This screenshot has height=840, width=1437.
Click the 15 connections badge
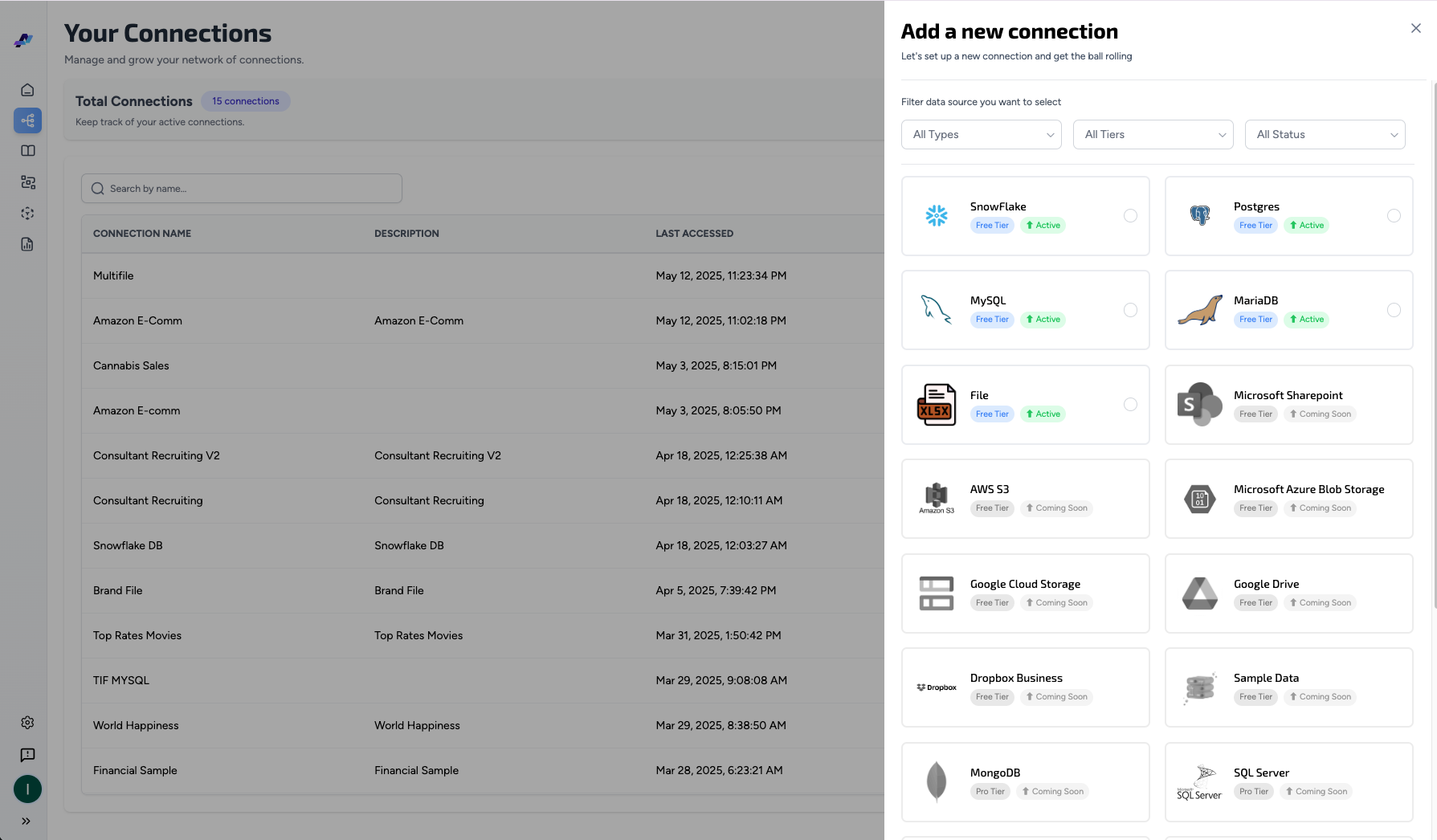pyautogui.click(x=246, y=101)
